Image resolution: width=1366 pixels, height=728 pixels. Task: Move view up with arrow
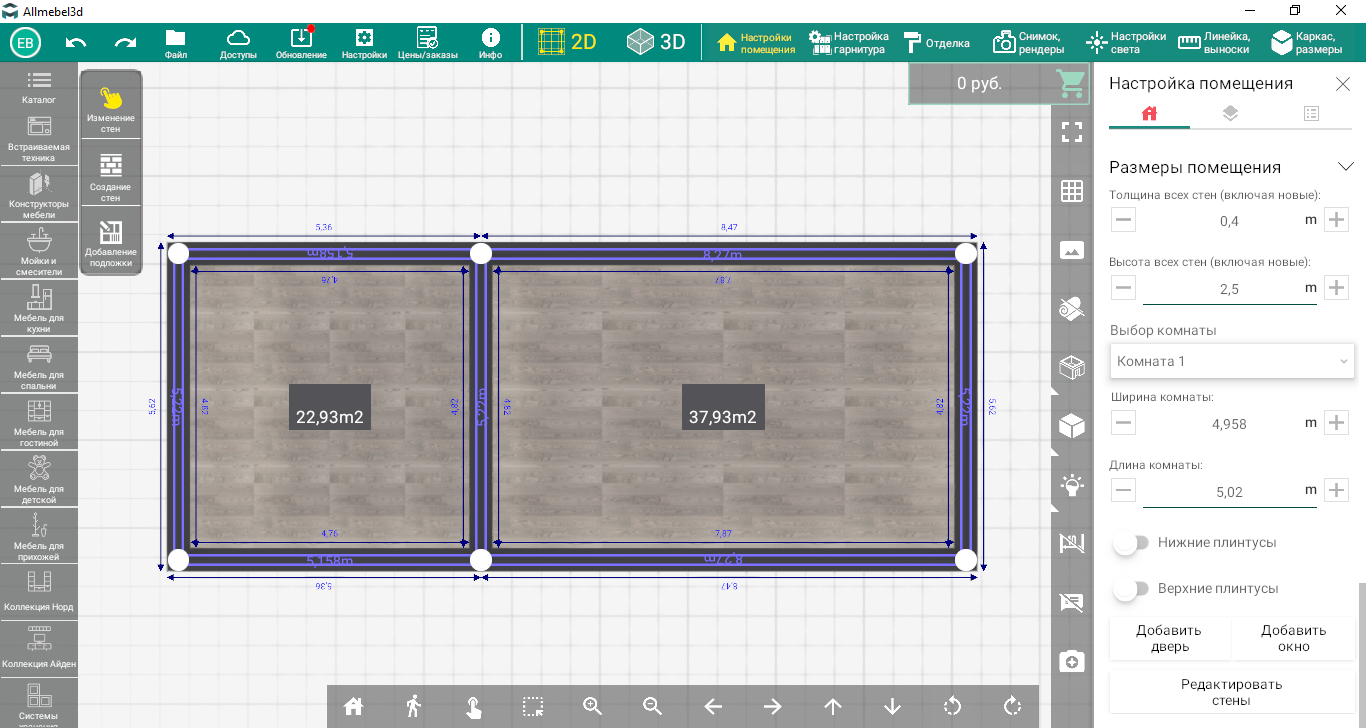coord(833,706)
